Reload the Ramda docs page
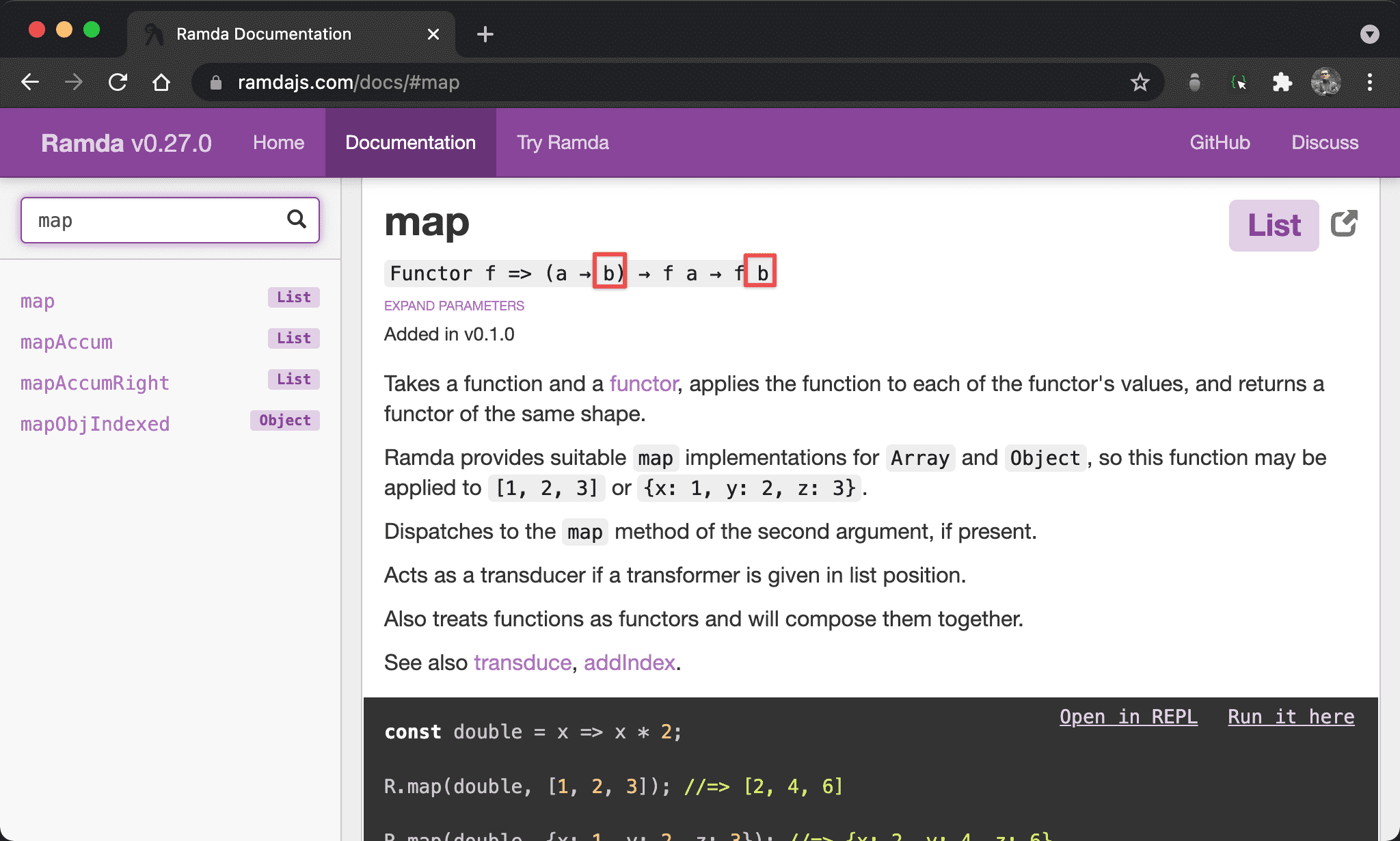Screen dimensions: 1400x841 118,83
